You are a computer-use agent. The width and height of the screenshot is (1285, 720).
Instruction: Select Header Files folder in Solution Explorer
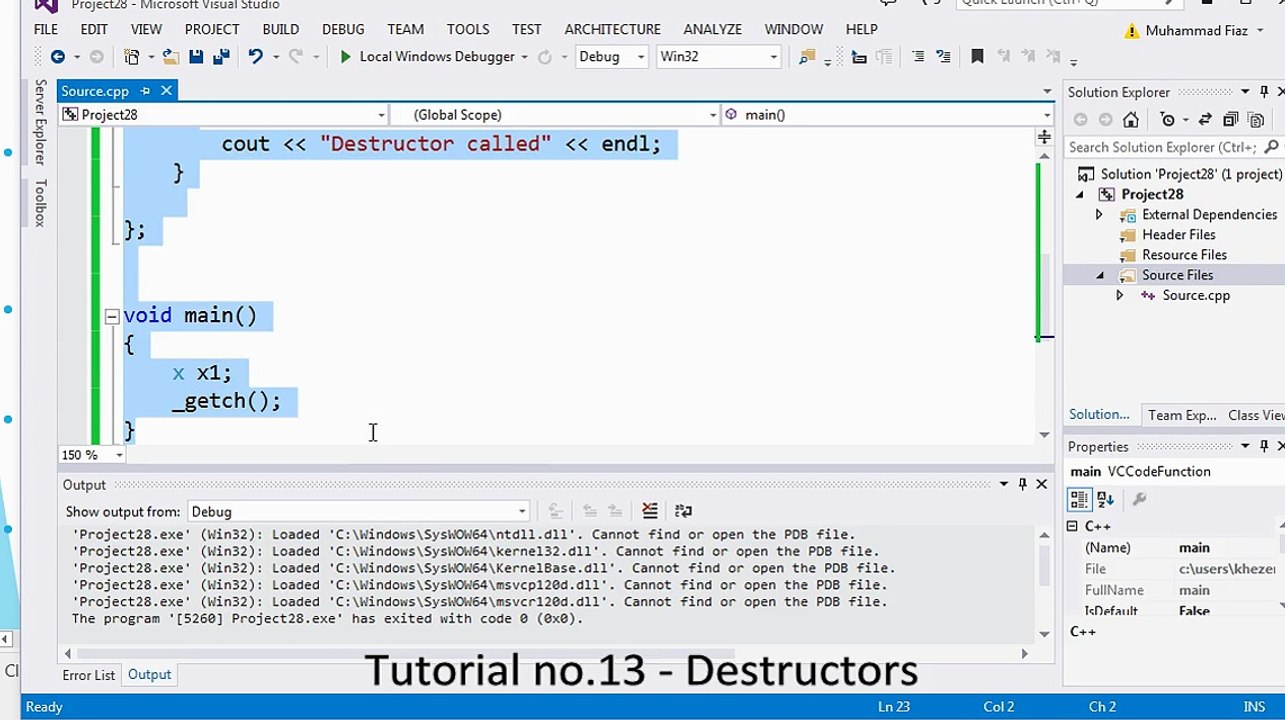point(1179,235)
